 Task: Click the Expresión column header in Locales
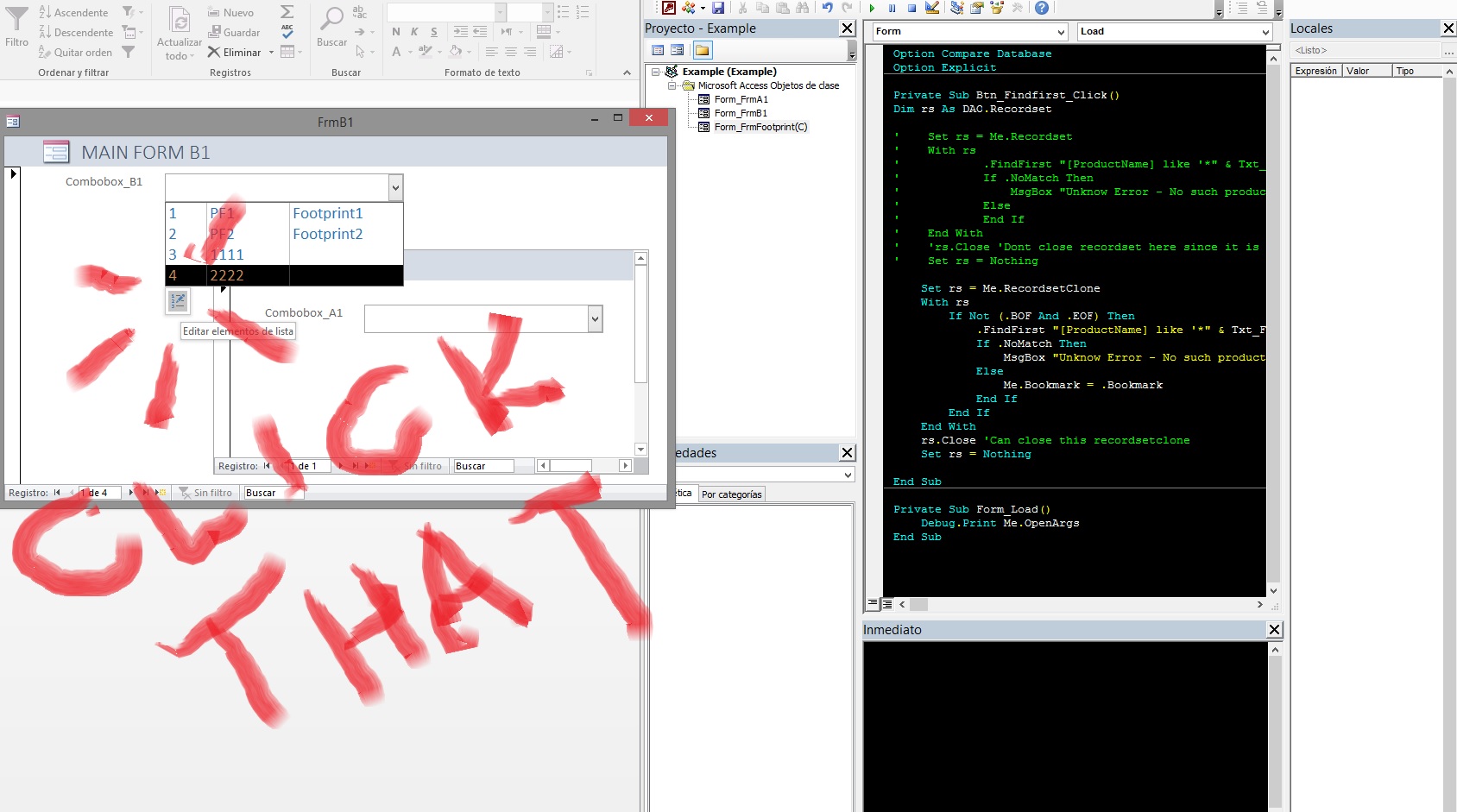tap(1316, 71)
